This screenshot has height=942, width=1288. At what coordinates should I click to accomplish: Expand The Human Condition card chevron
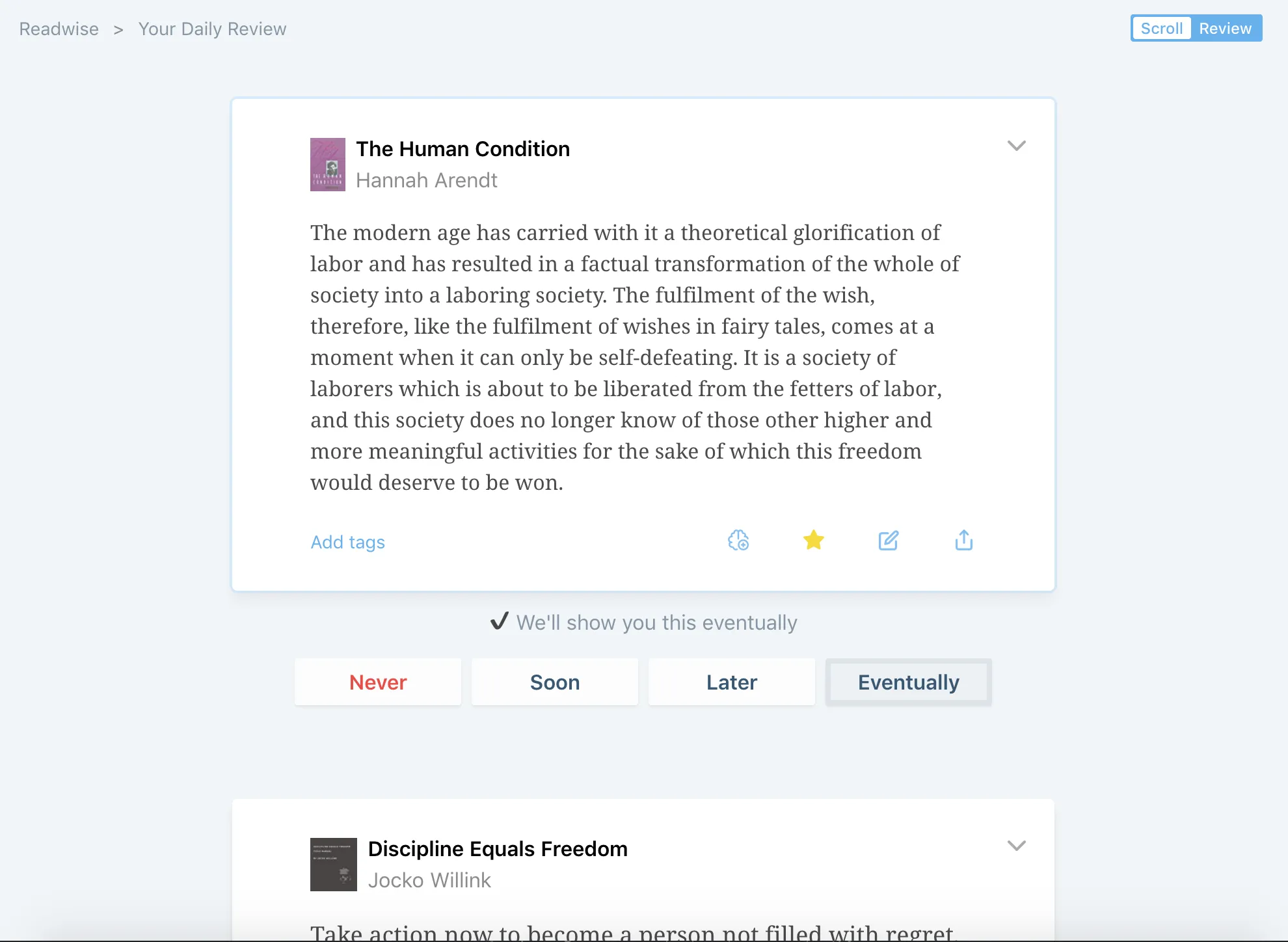pyautogui.click(x=1016, y=146)
